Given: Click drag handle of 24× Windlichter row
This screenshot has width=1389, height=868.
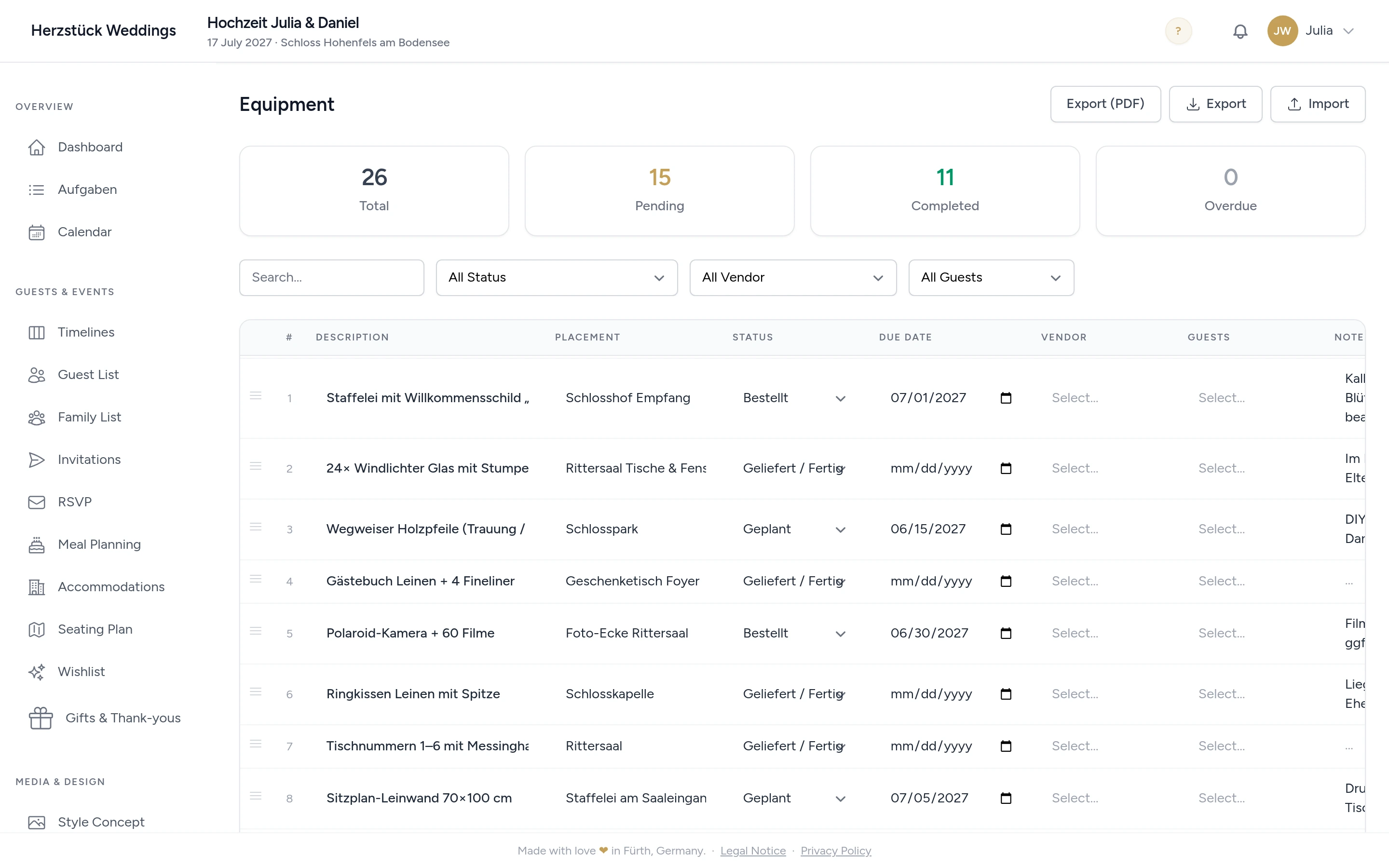Looking at the screenshot, I should coord(256,466).
